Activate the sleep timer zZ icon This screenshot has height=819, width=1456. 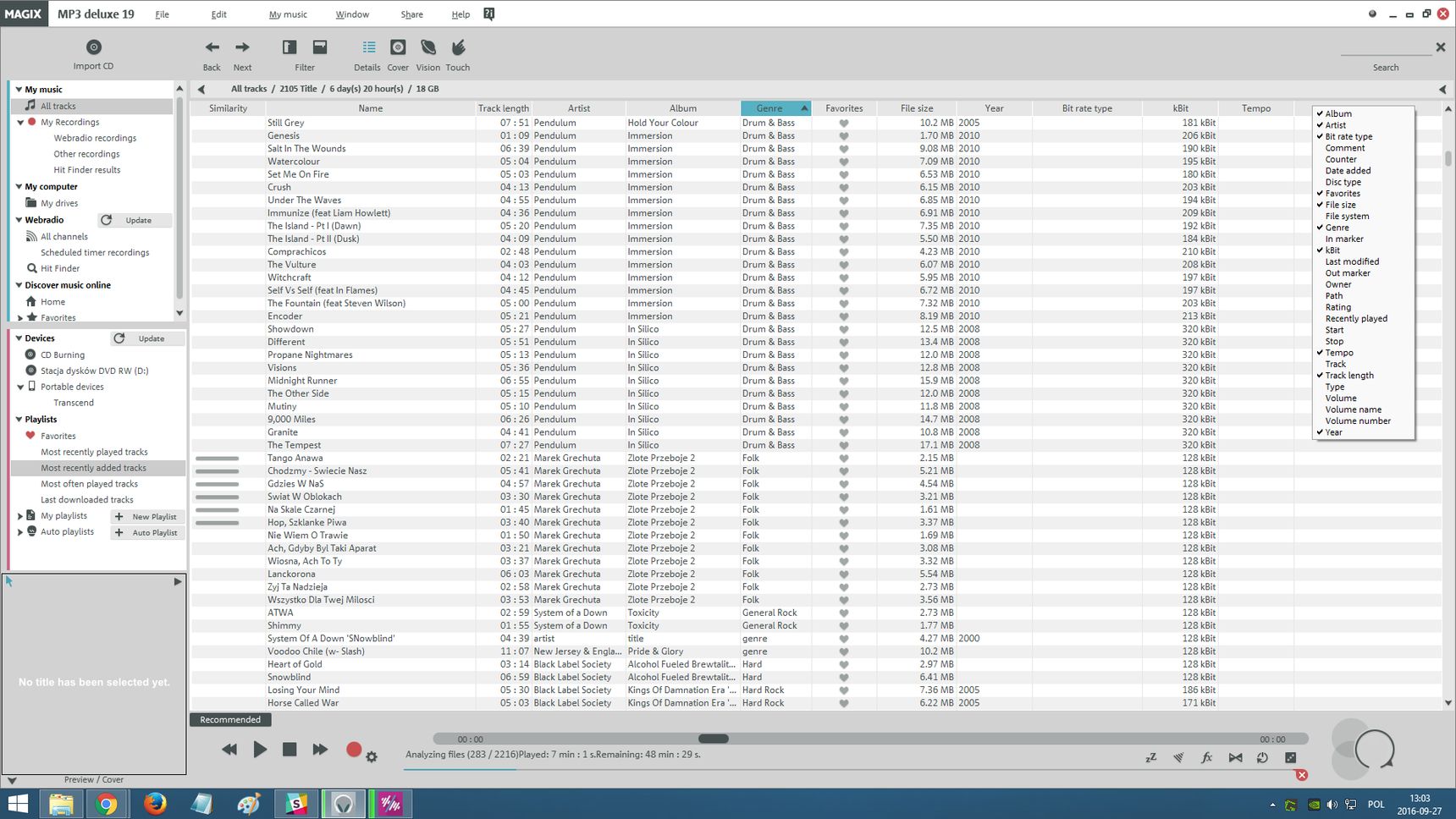1151,758
